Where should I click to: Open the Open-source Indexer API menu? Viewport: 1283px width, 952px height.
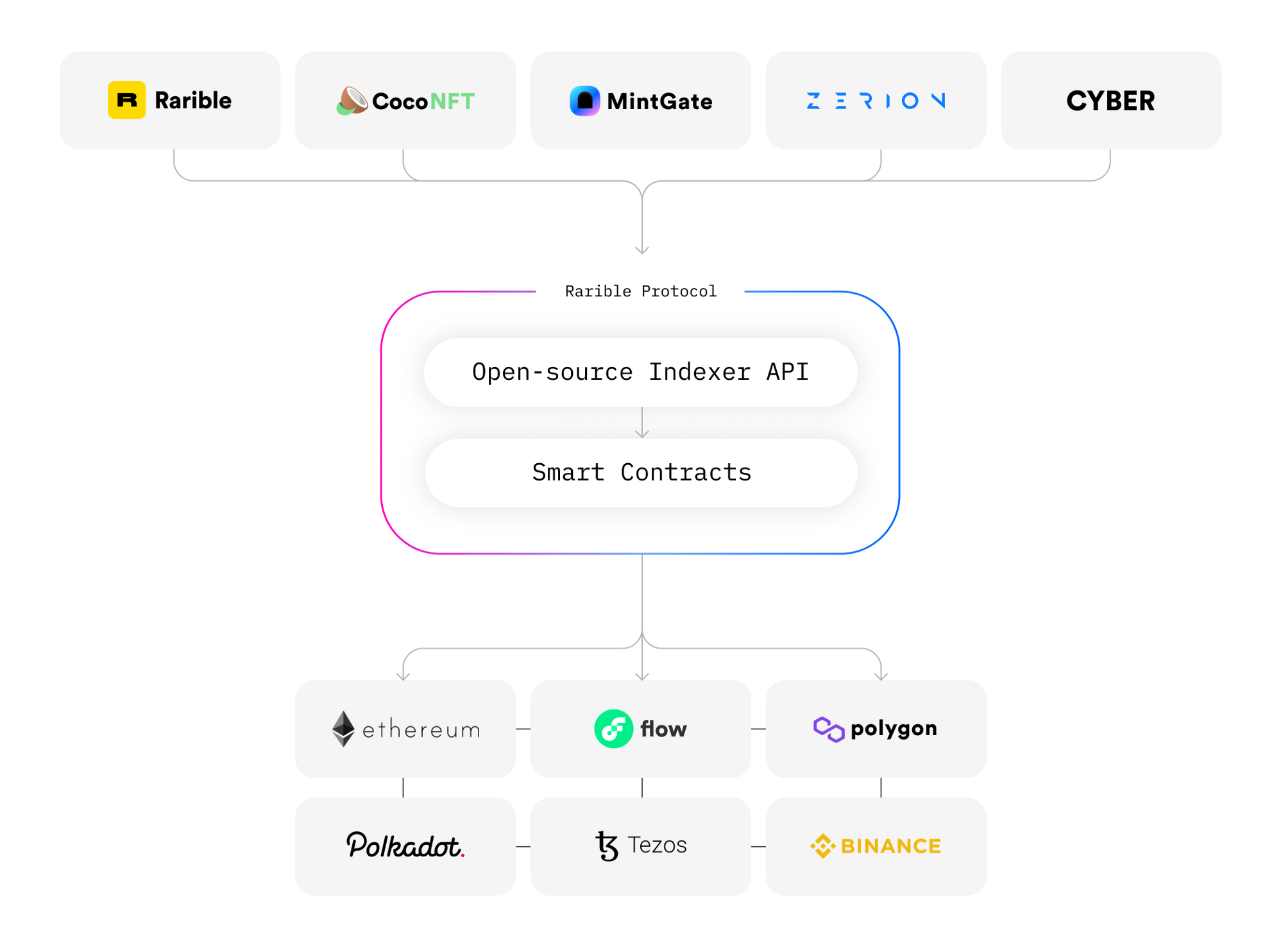(640, 370)
